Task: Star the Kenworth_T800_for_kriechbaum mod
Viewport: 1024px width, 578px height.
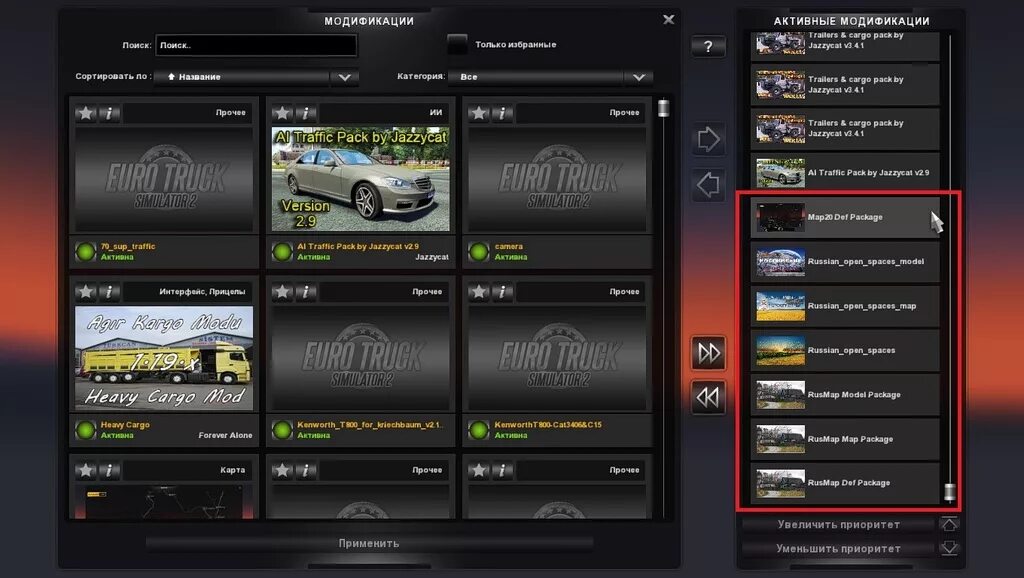Action: click(282, 291)
